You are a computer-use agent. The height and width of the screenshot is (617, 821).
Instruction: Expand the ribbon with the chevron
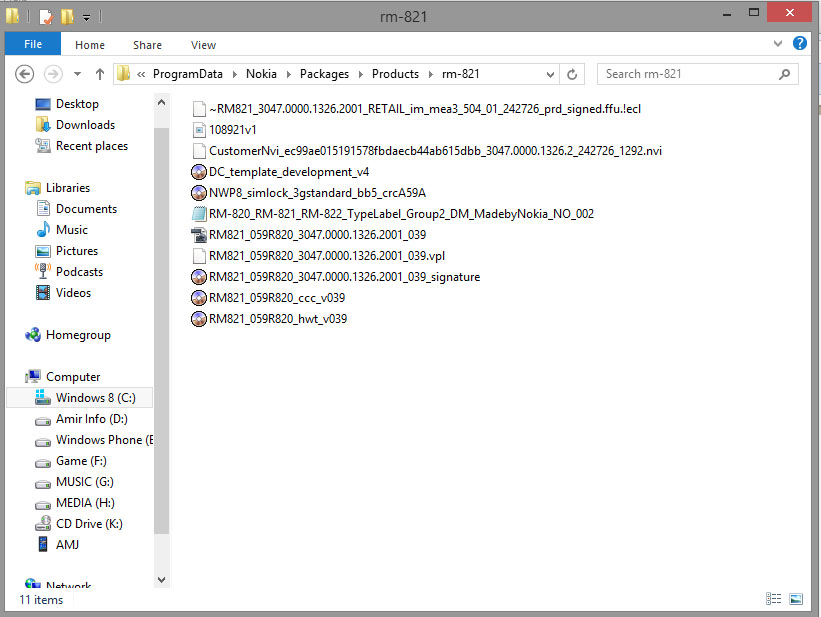coord(778,43)
